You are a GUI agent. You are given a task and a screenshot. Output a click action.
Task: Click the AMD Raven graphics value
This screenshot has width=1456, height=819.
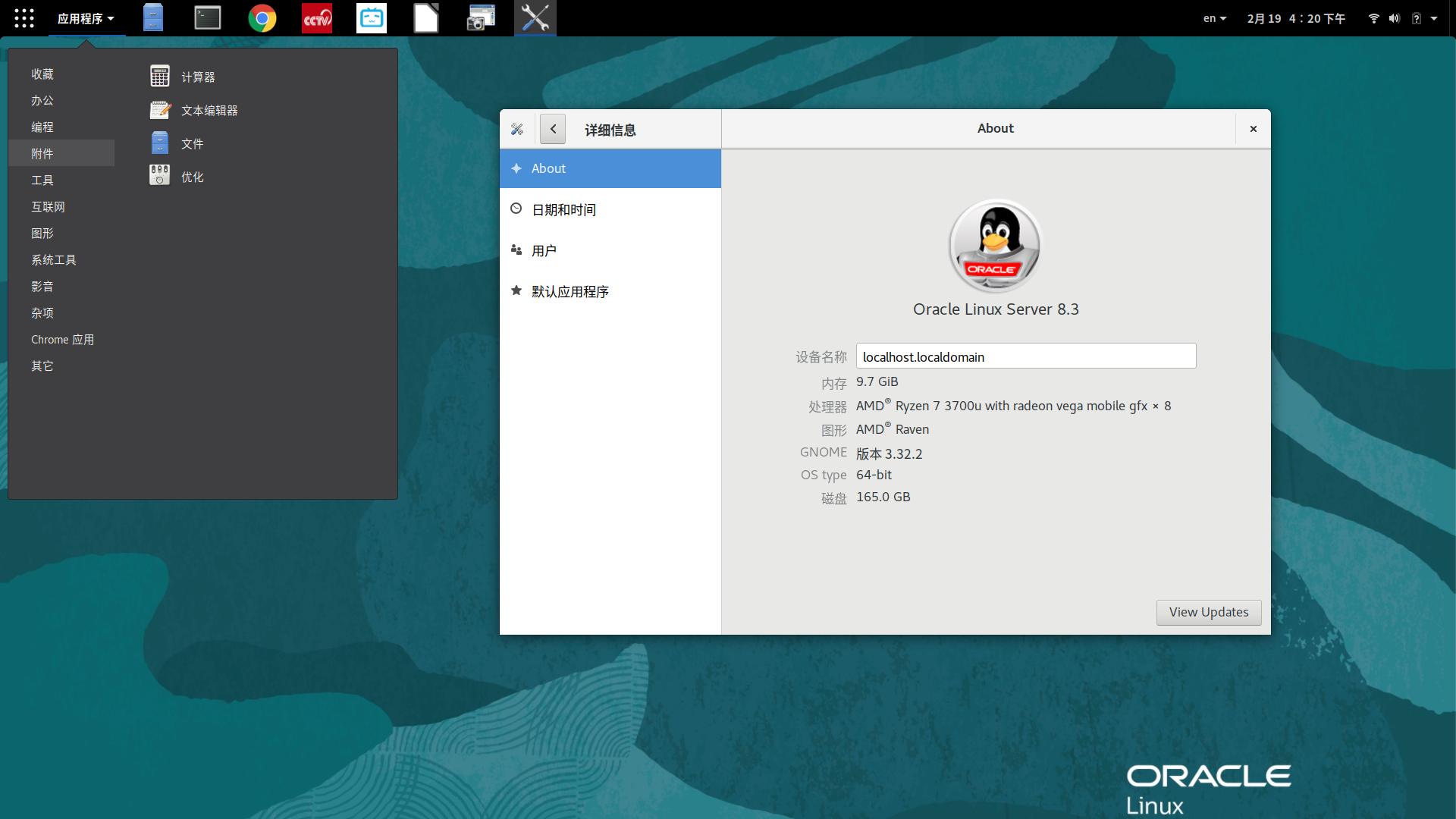[x=893, y=429]
